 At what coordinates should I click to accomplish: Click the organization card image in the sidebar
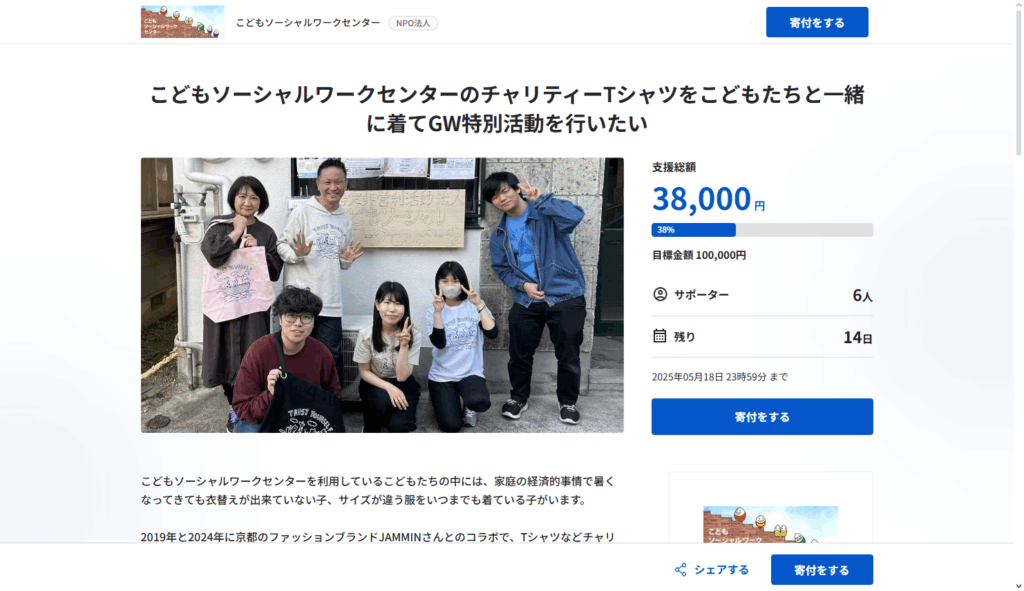(x=771, y=524)
